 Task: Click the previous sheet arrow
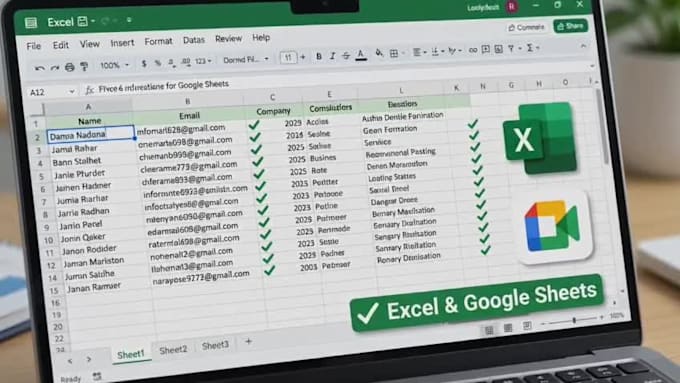70,361
